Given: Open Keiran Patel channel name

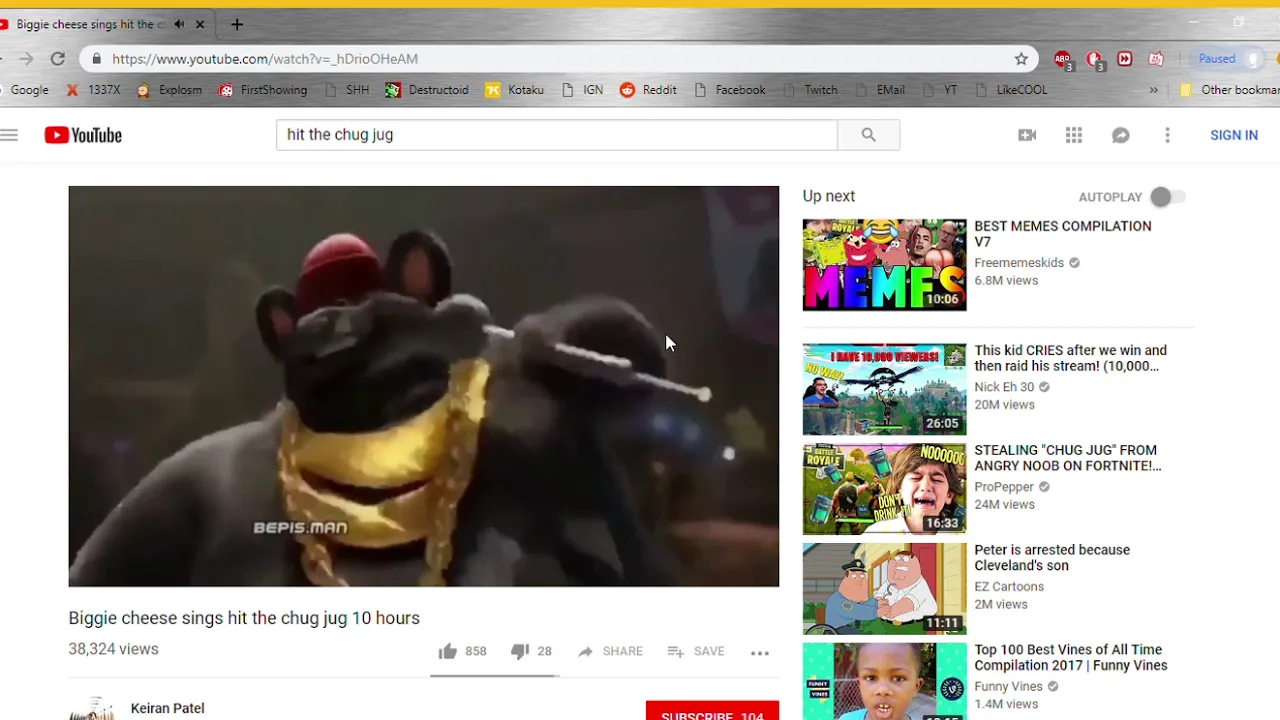Looking at the screenshot, I should [x=167, y=708].
